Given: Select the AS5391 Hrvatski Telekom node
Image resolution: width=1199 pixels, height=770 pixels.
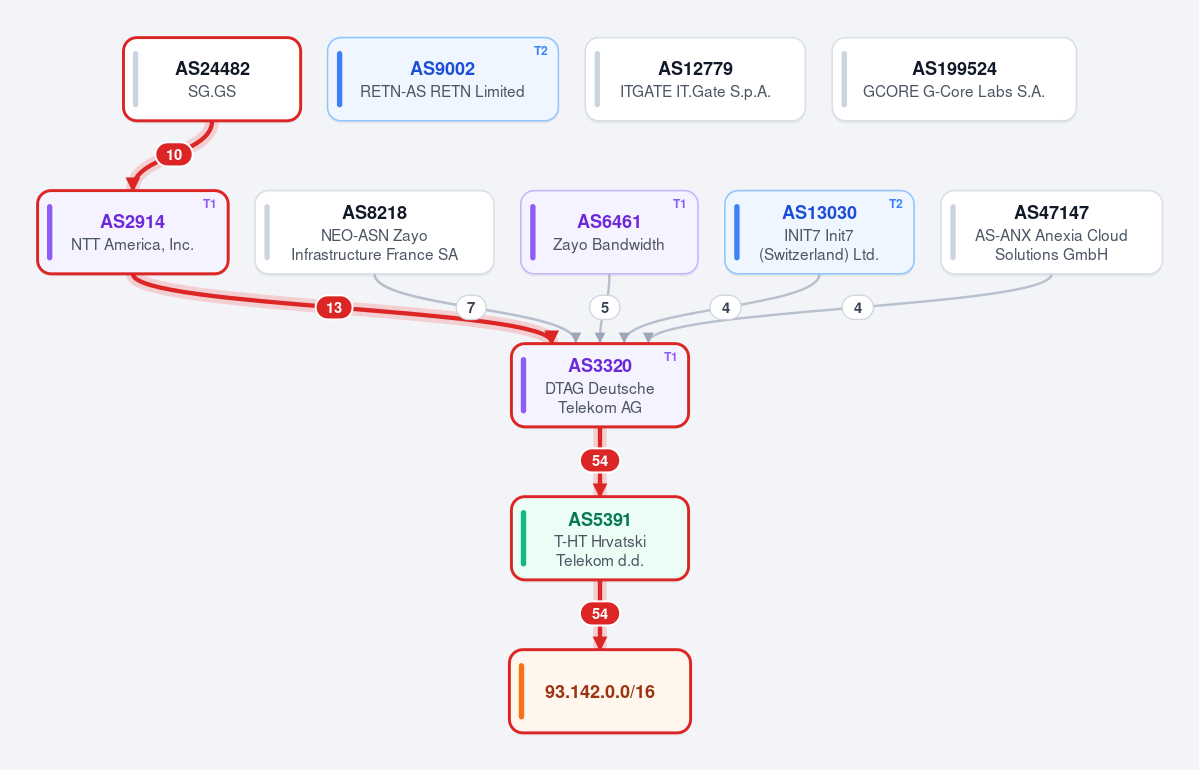Looking at the screenshot, I should pos(600,538).
